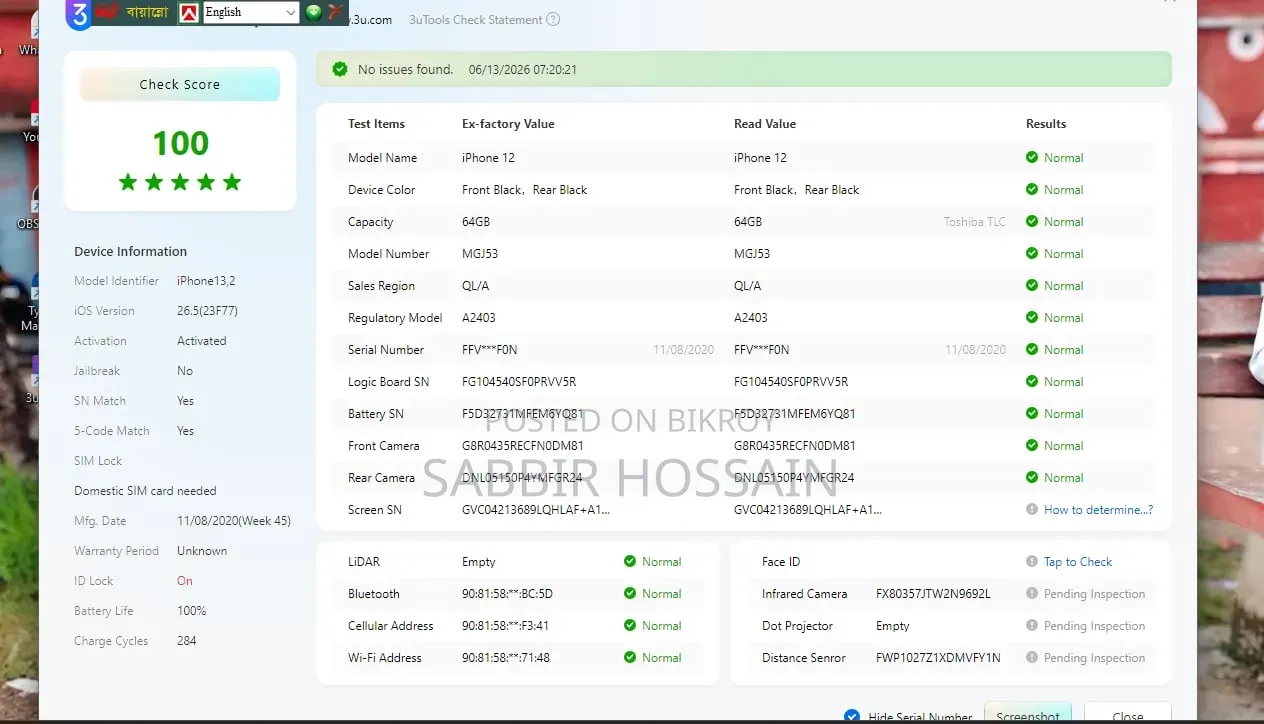This screenshot has width=1264, height=724.
Task: Click Normal check icon in Model Number row
Action: pyautogui.click(x=1032, y=253)
